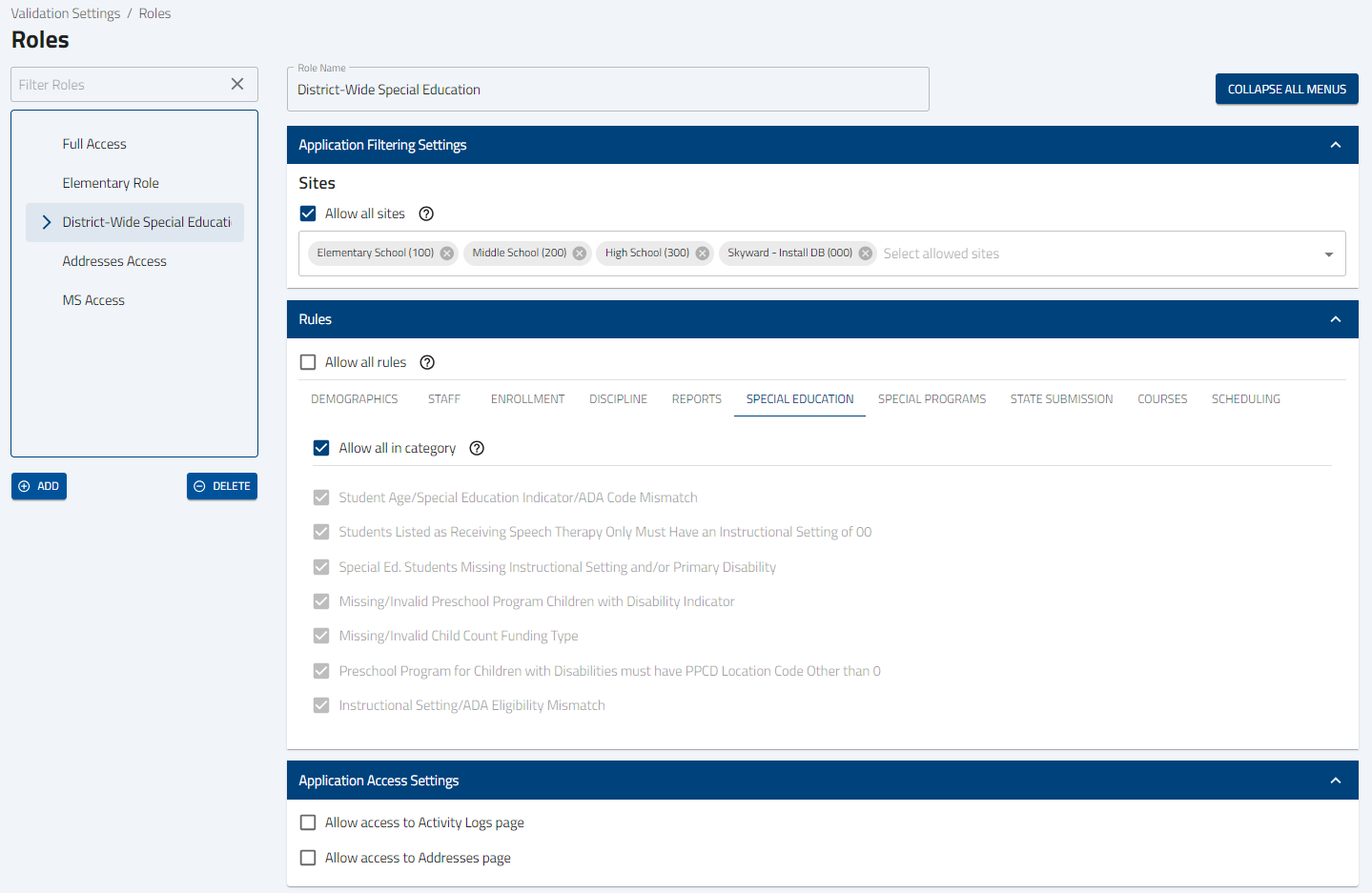Remove Middle School (200) site chip
1372x893 pixels.
[579, 254]
